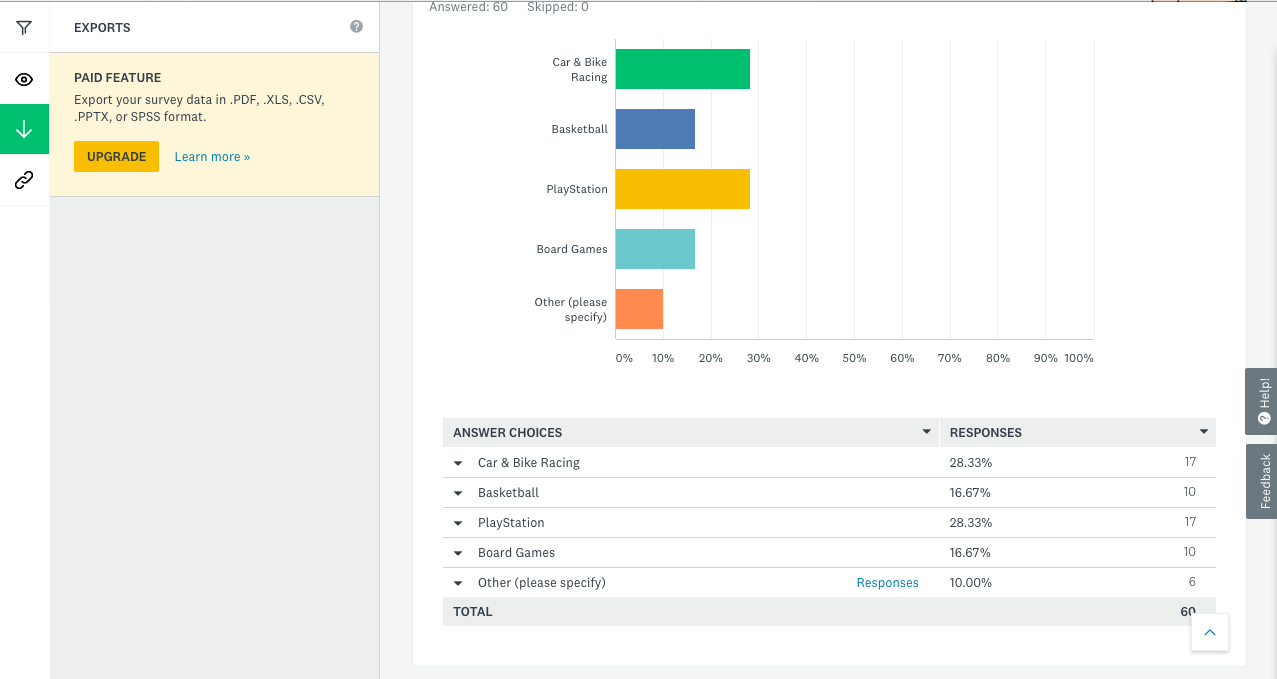Open the RESPONSES sort dropdown
This screenshot has height=679, width=1277.
tap(1203, 432)
